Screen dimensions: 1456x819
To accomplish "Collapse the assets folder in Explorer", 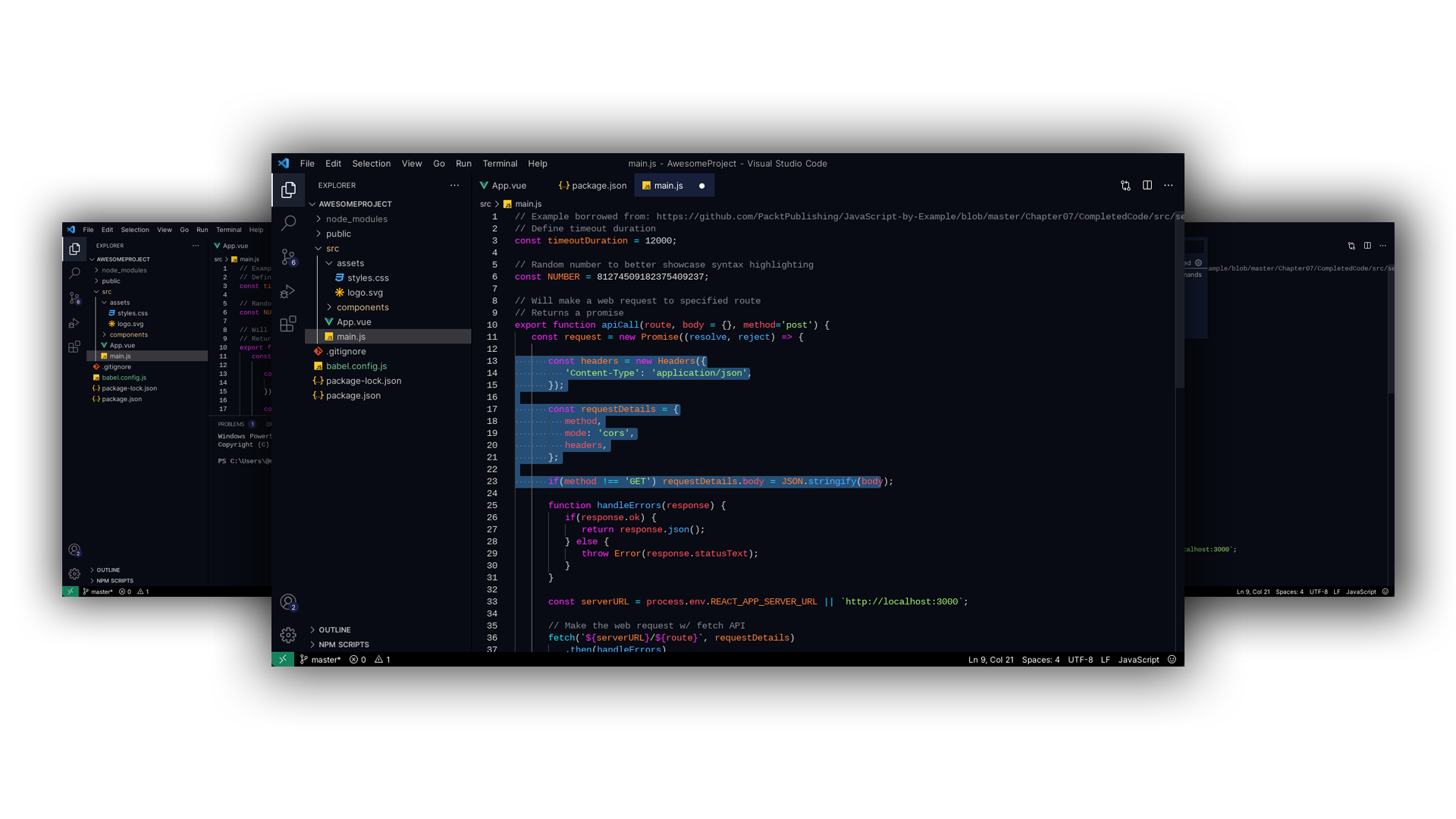I will tap(329, 262).
